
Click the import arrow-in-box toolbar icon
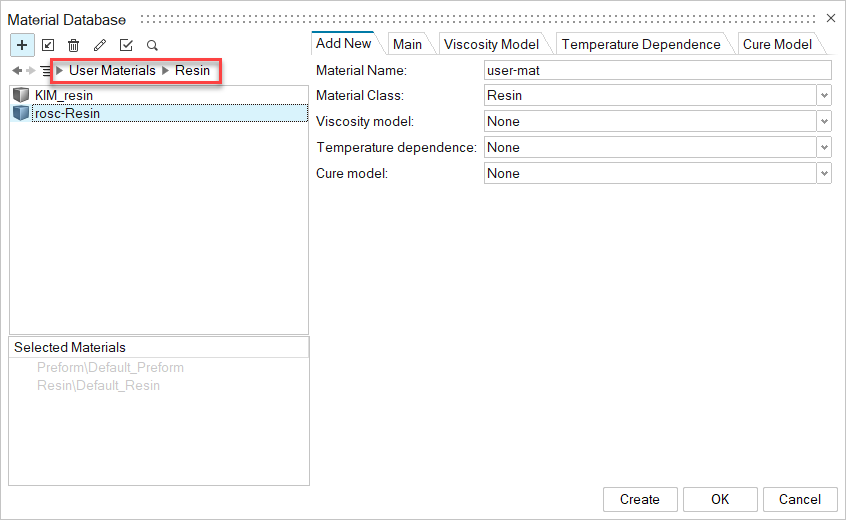click(48, 45)
